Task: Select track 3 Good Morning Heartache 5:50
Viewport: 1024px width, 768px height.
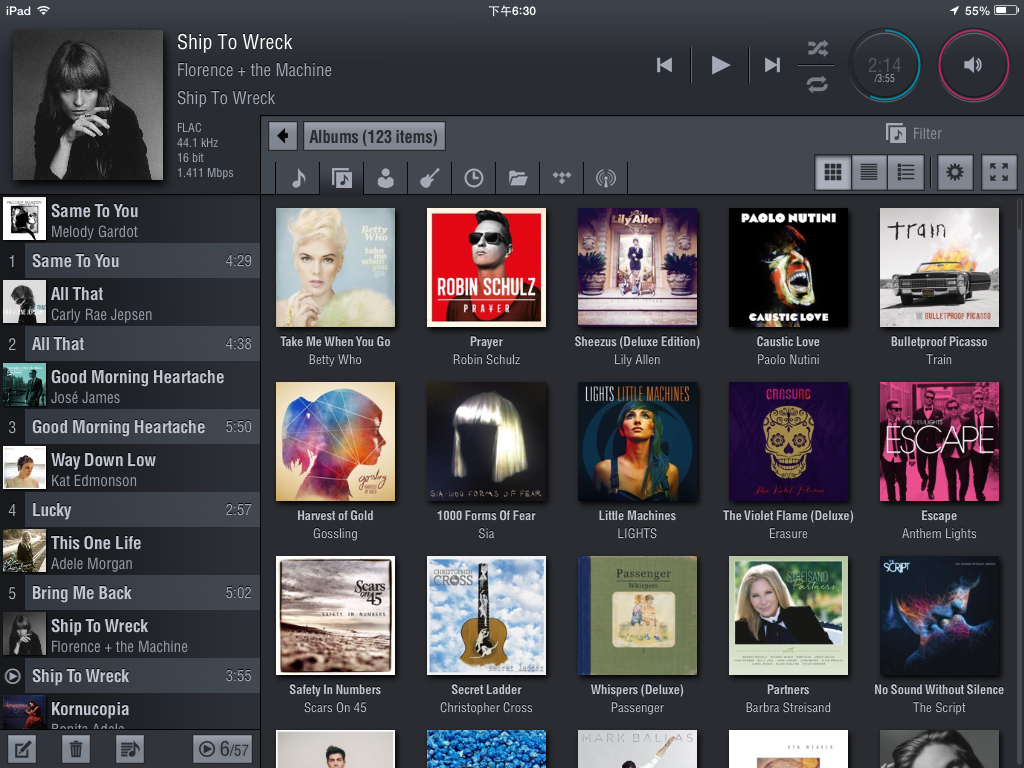Action: coord(130,427)
